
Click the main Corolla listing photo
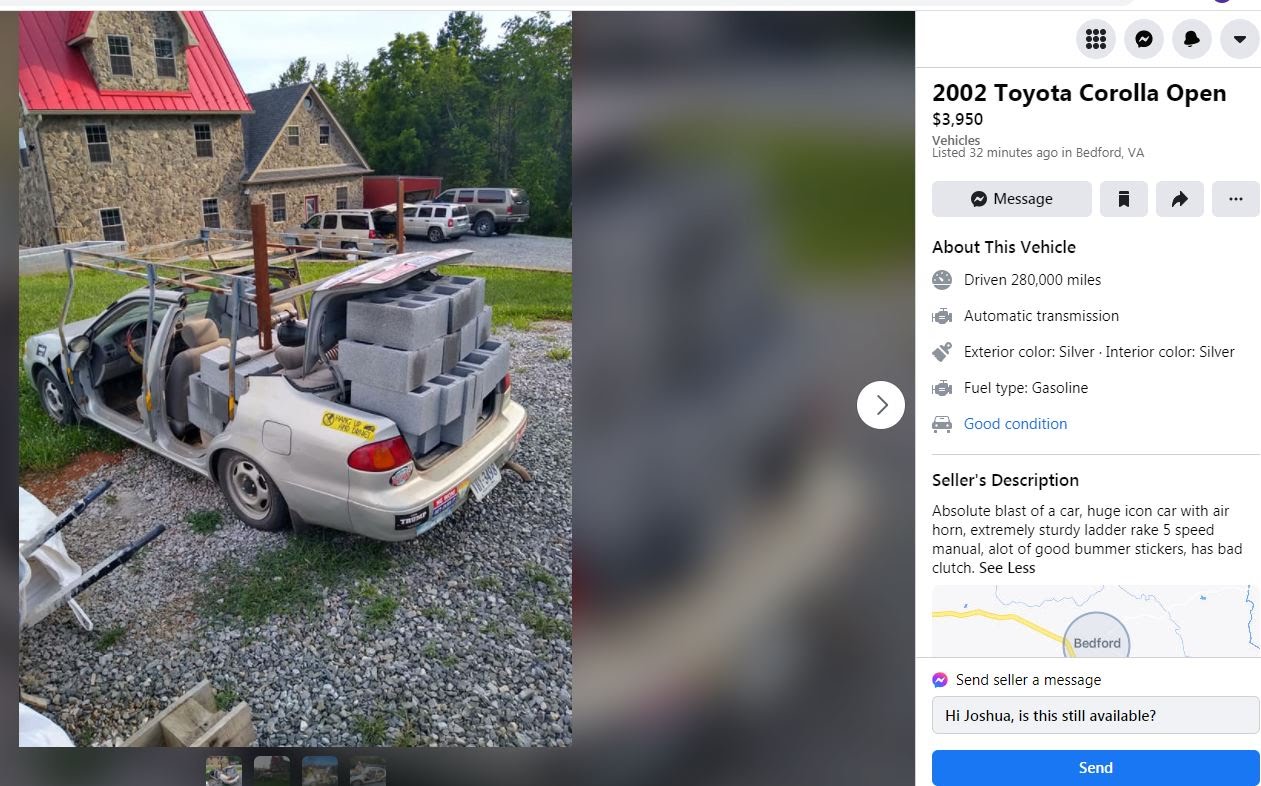(x=295, y=379)
